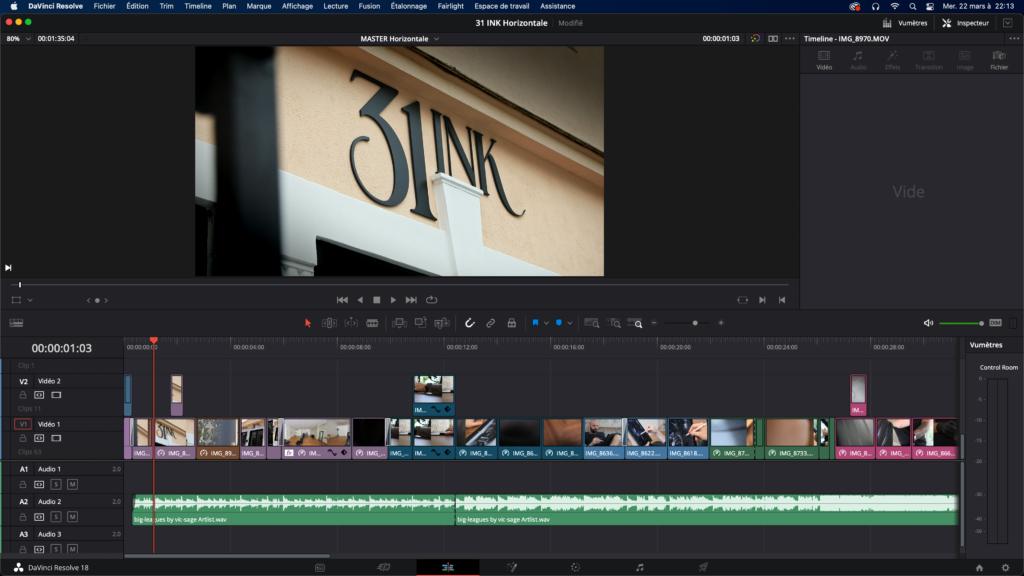Open the Étalonnage menu
The width and height of the screenshot is (1024, 576).
coord(409,7)
